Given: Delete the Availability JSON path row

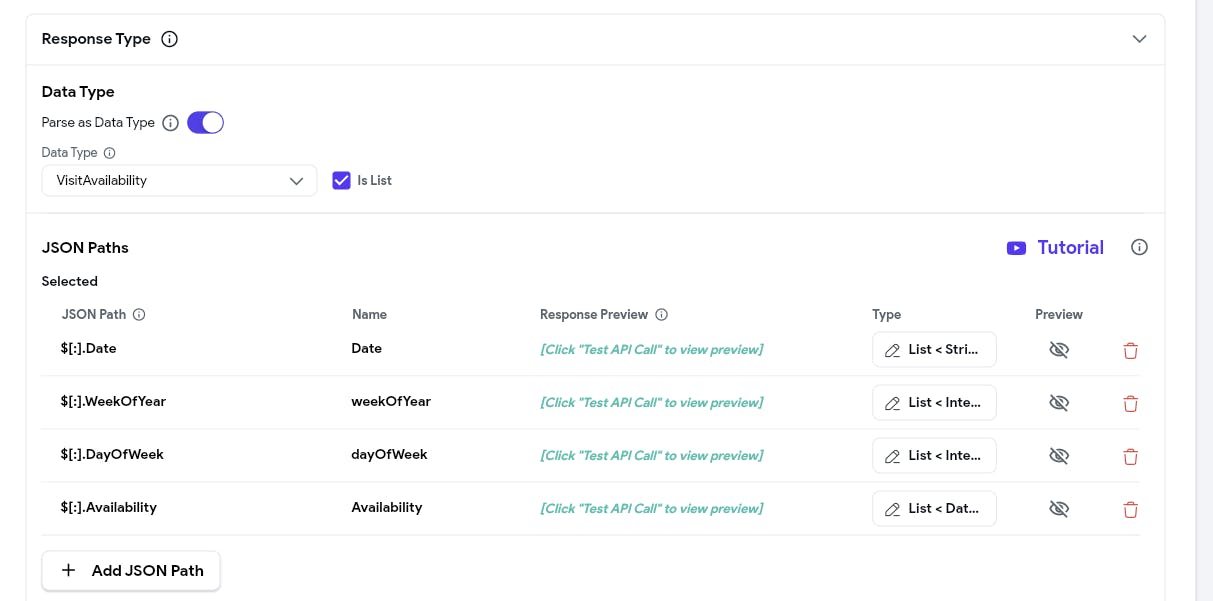Looking at the screenshot, I should tap(1130, 510).
